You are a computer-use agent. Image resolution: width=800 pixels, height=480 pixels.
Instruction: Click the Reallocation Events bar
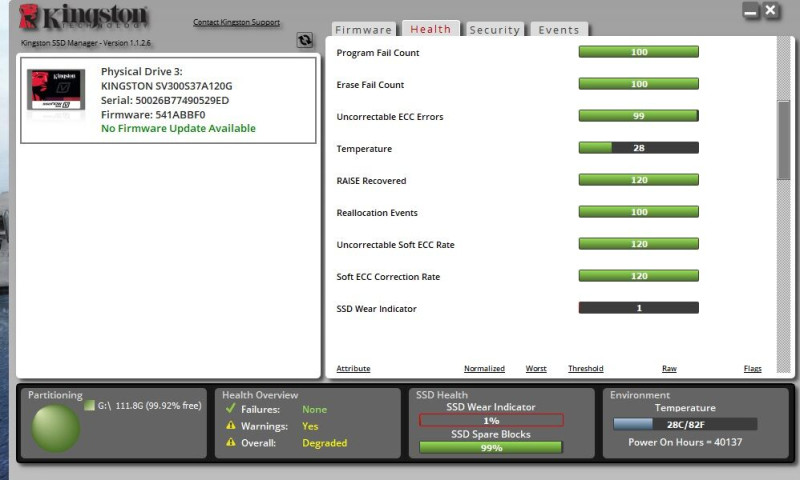[x=639, y=212]
